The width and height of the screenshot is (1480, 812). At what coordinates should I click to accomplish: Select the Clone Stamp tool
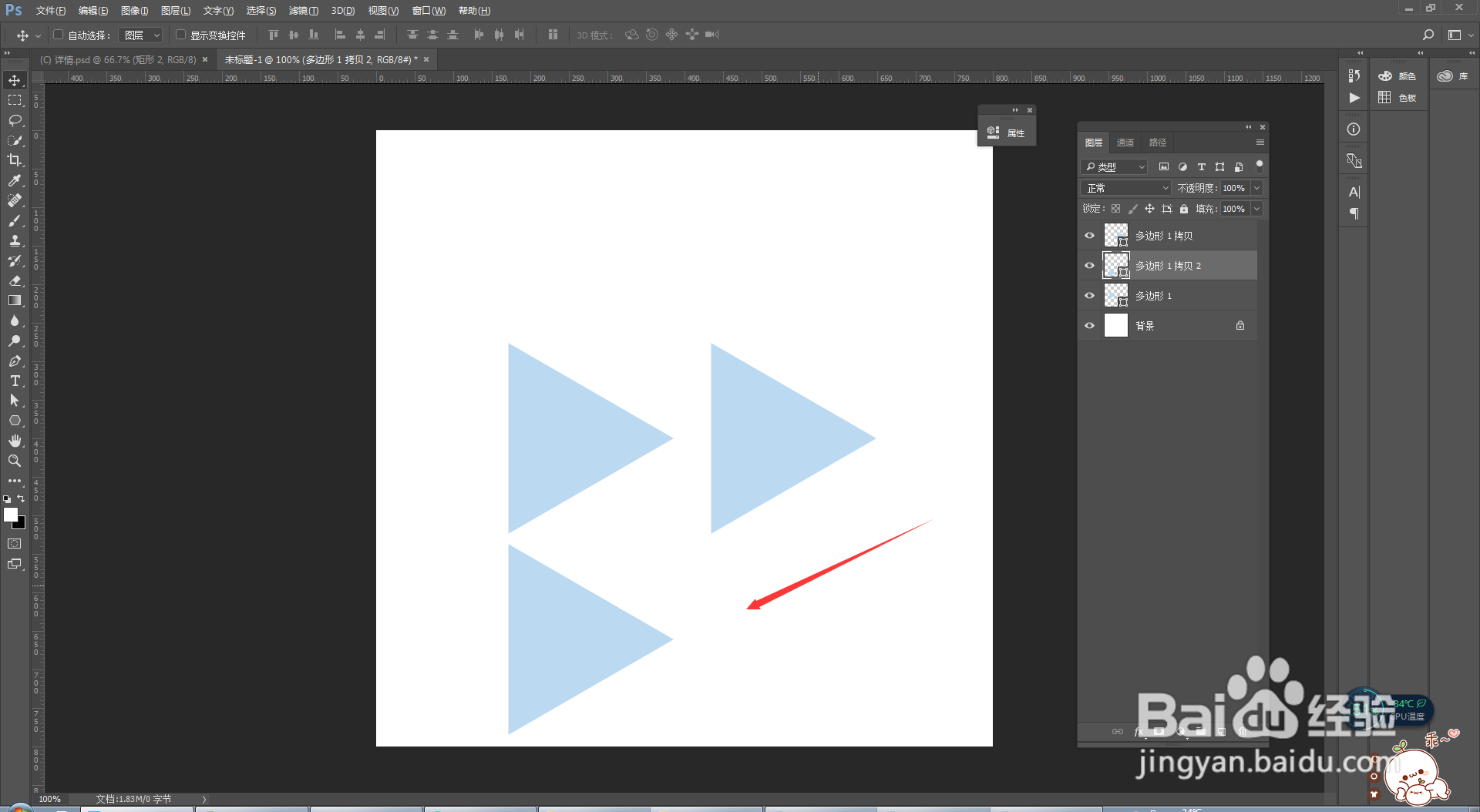pyautogui.click(x=15, y=240)
